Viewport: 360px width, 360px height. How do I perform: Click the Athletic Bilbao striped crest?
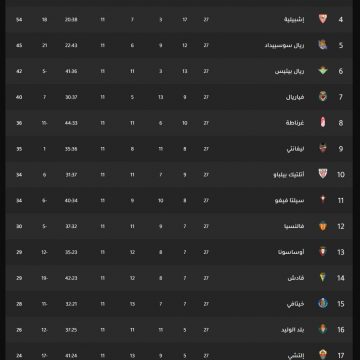[323, 174]
